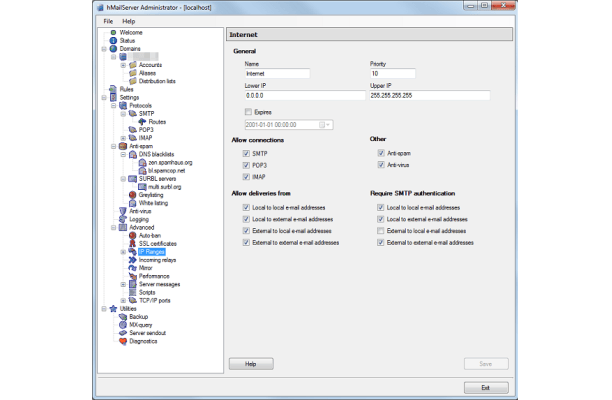
Task: Click the Lower IP field
Action: pos(305,95)
